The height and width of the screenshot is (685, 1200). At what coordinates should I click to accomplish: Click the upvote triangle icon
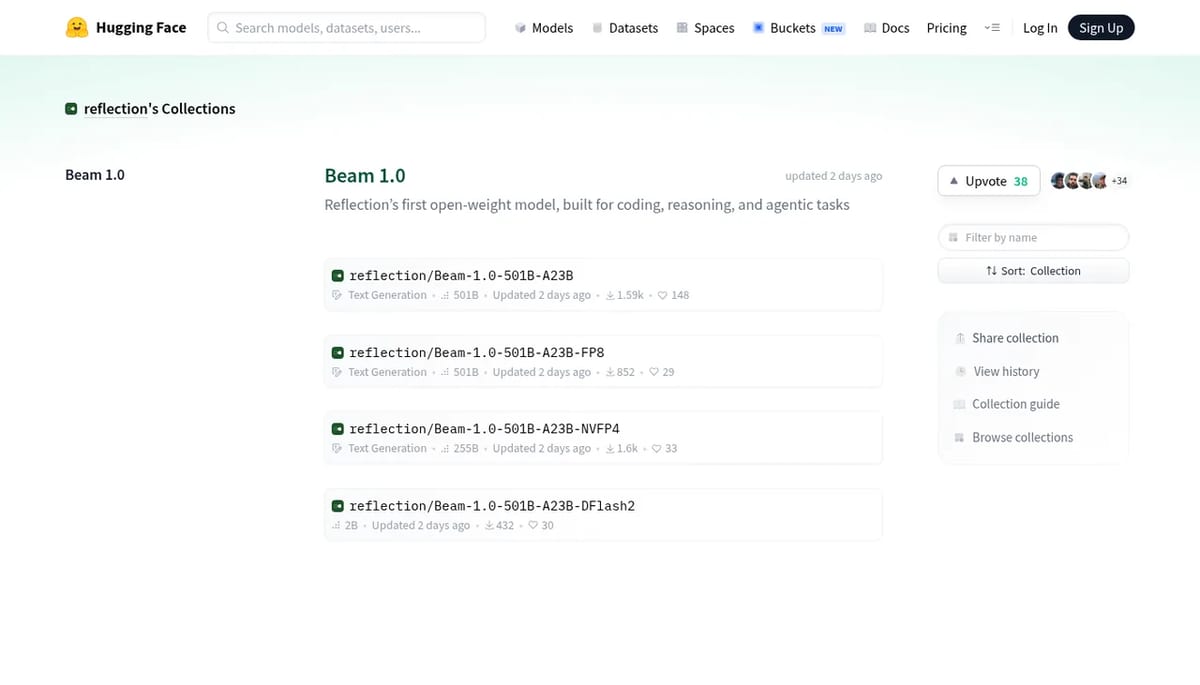pyautogui.click(x=954, y=181)
